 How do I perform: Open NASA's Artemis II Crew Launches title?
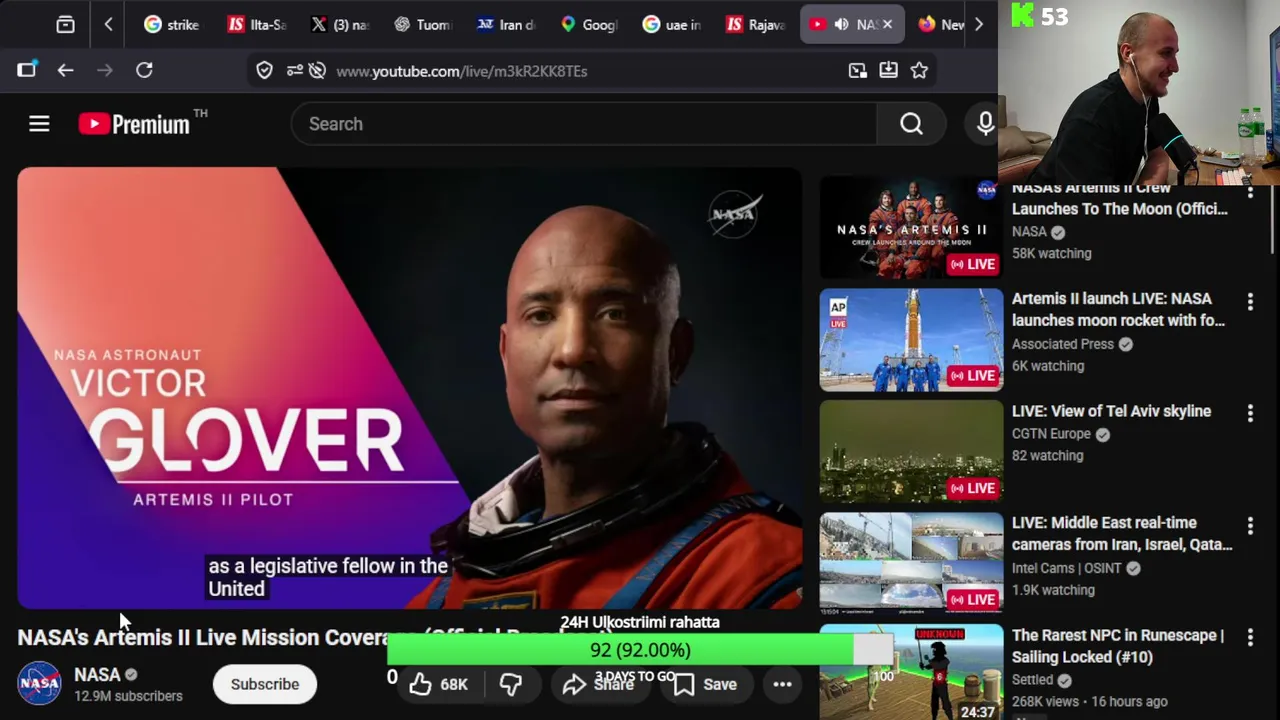[1120, 199]
